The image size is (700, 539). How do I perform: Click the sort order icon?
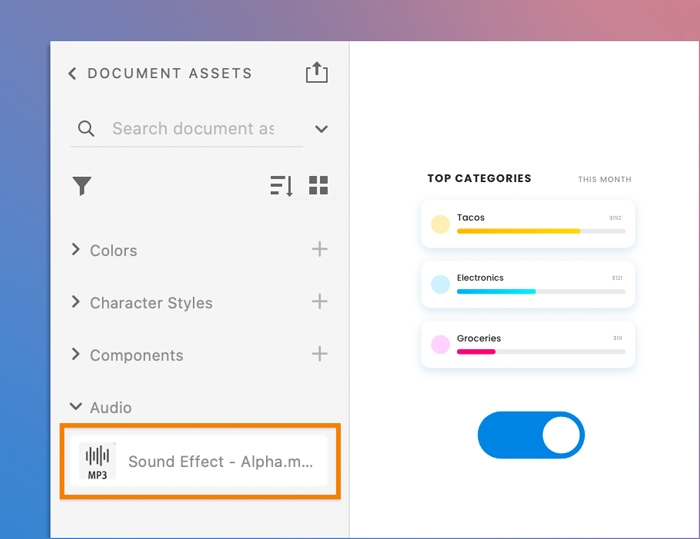click(x=281, y=186)
